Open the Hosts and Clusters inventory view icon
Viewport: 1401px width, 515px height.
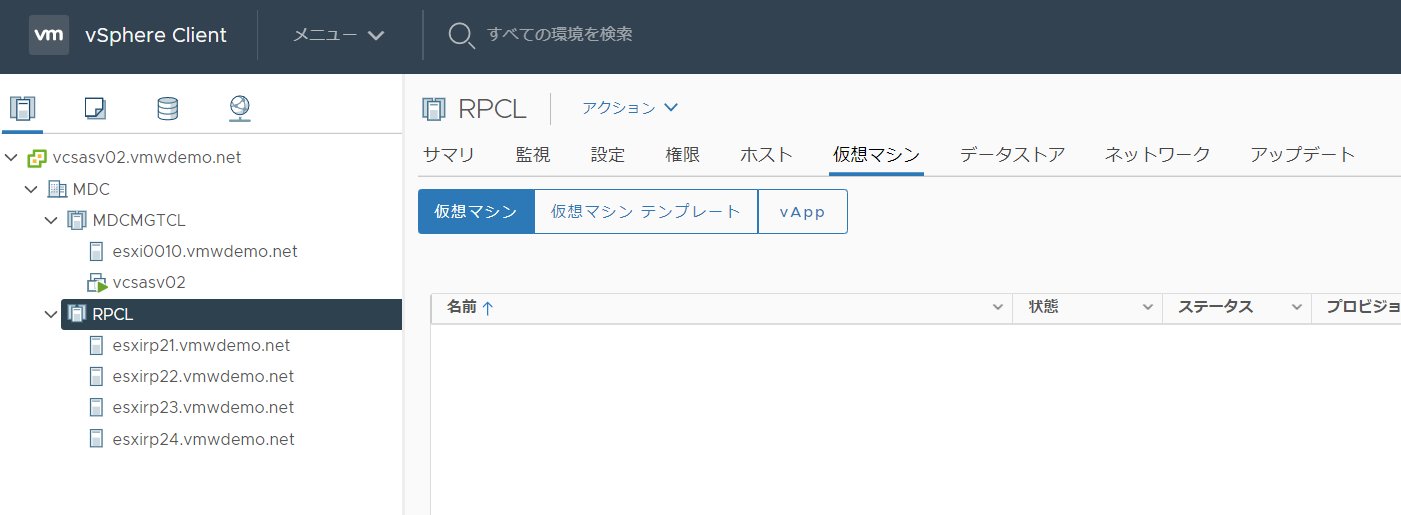(22, 107)
